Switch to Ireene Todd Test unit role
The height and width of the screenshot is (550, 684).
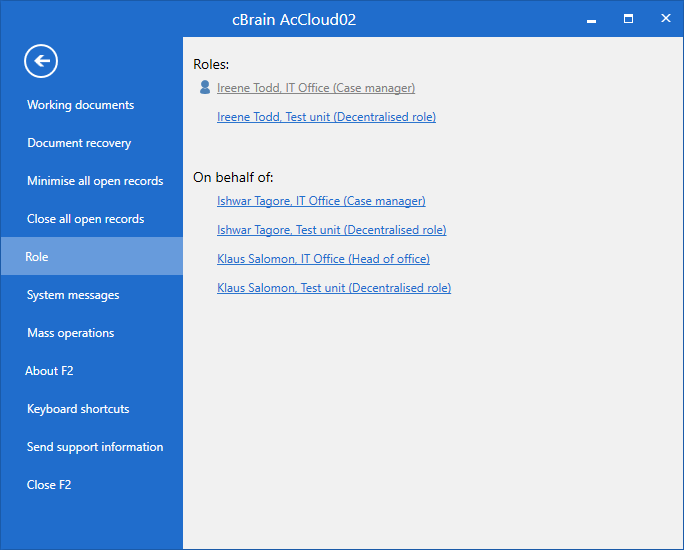(x=326, y=117)
